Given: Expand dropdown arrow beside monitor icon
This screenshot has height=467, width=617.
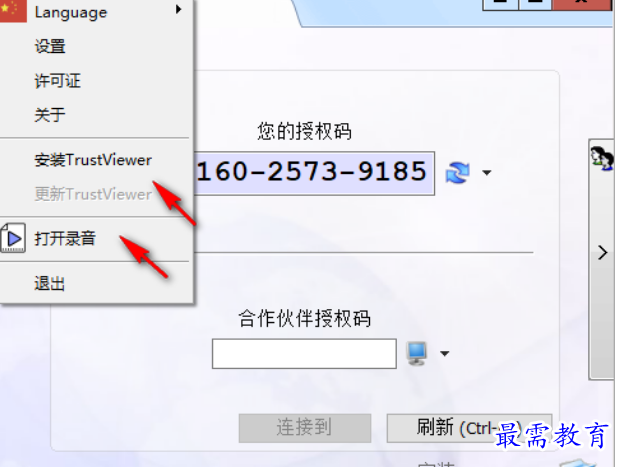Looking at the screenshot, I should 445,354.
